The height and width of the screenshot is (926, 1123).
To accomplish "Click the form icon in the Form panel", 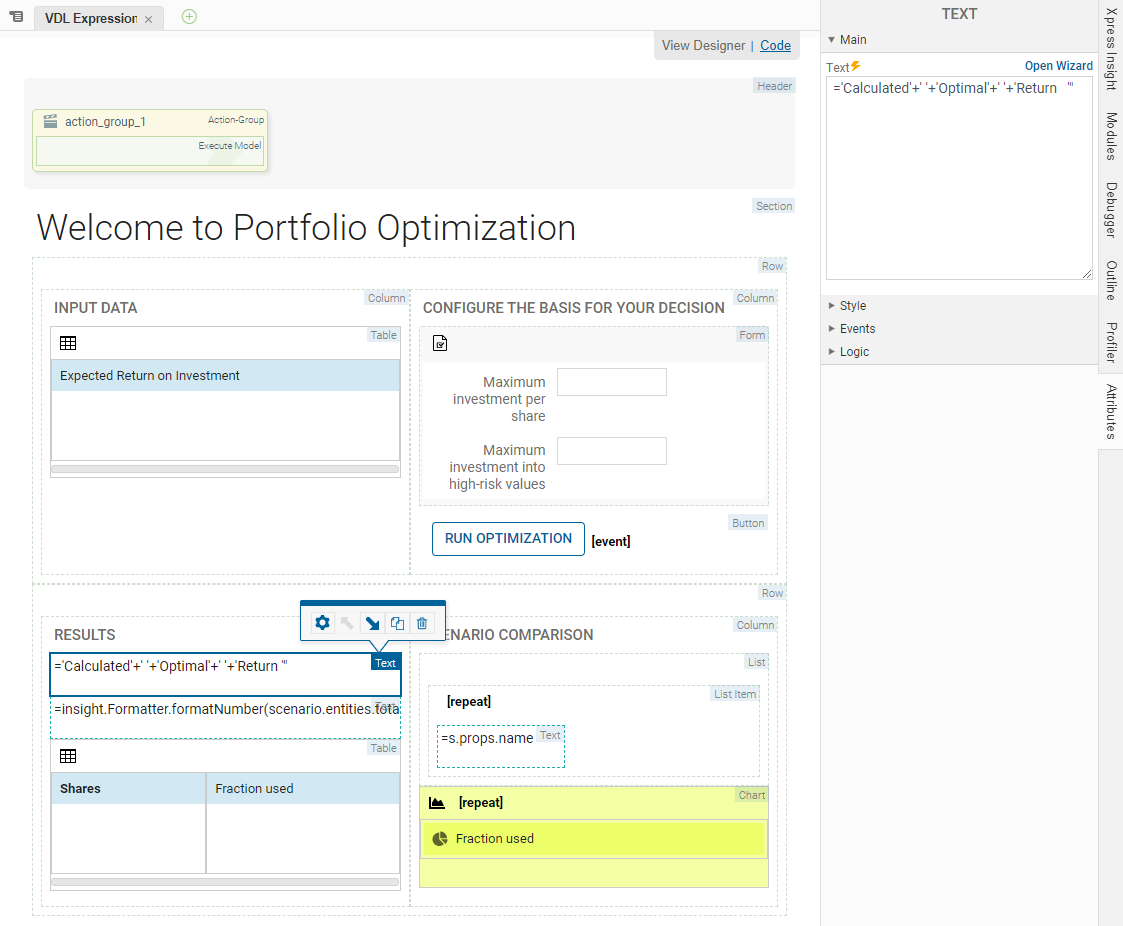I will coord(440,344).
